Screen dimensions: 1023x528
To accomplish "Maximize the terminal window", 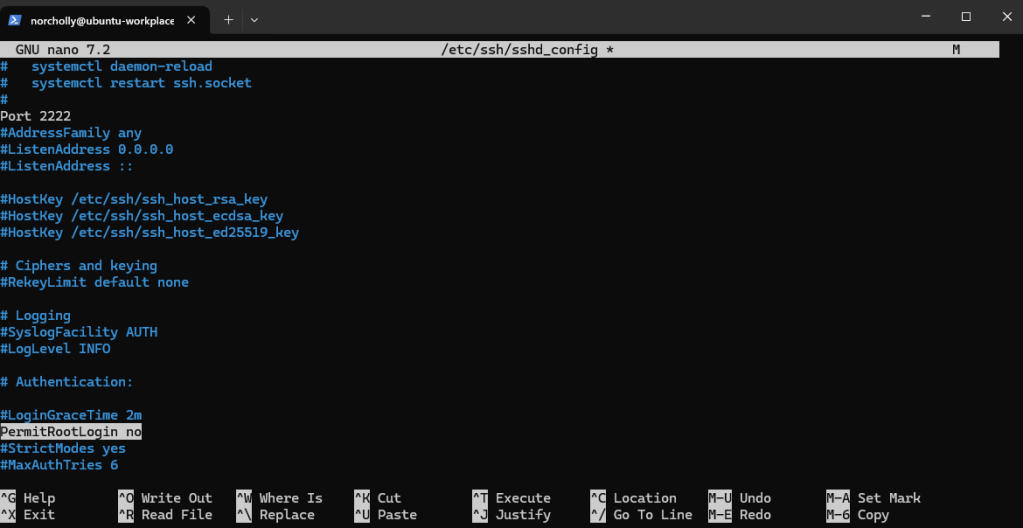I will (966, 17).
